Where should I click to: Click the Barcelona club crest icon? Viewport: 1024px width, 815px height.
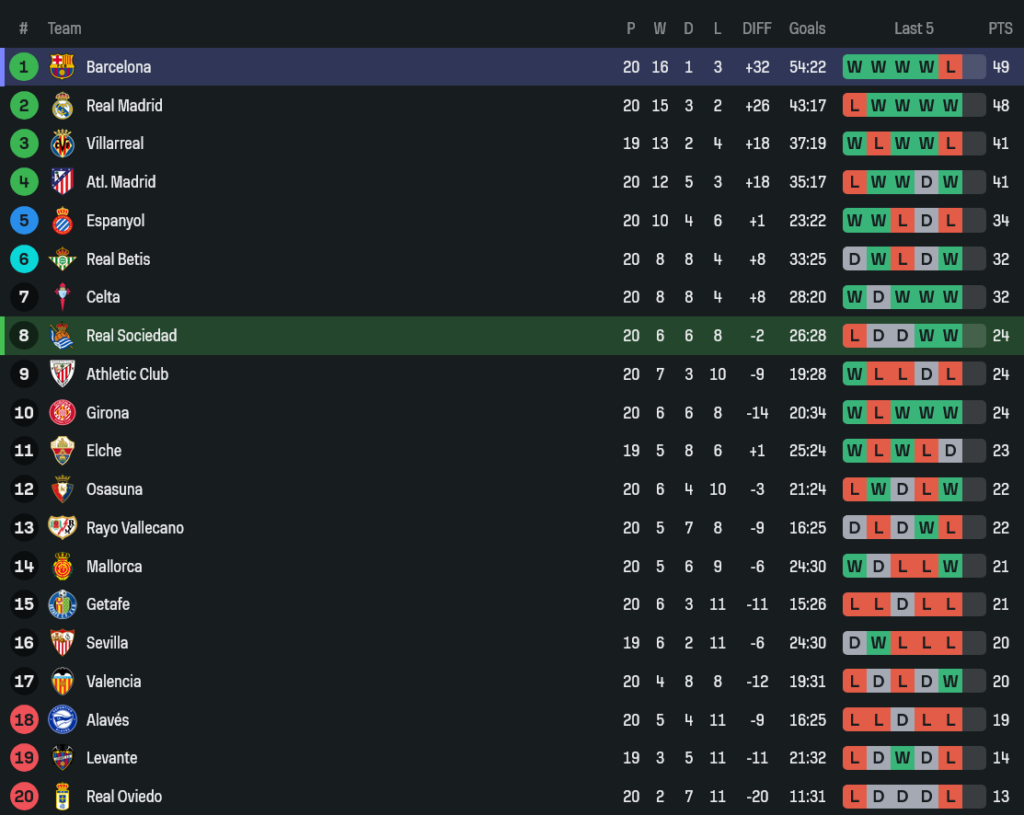[62, 67]
